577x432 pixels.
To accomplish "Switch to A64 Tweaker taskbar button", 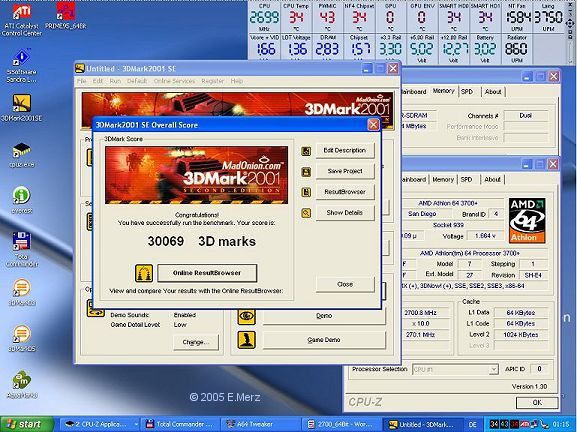I will (261, 424).
